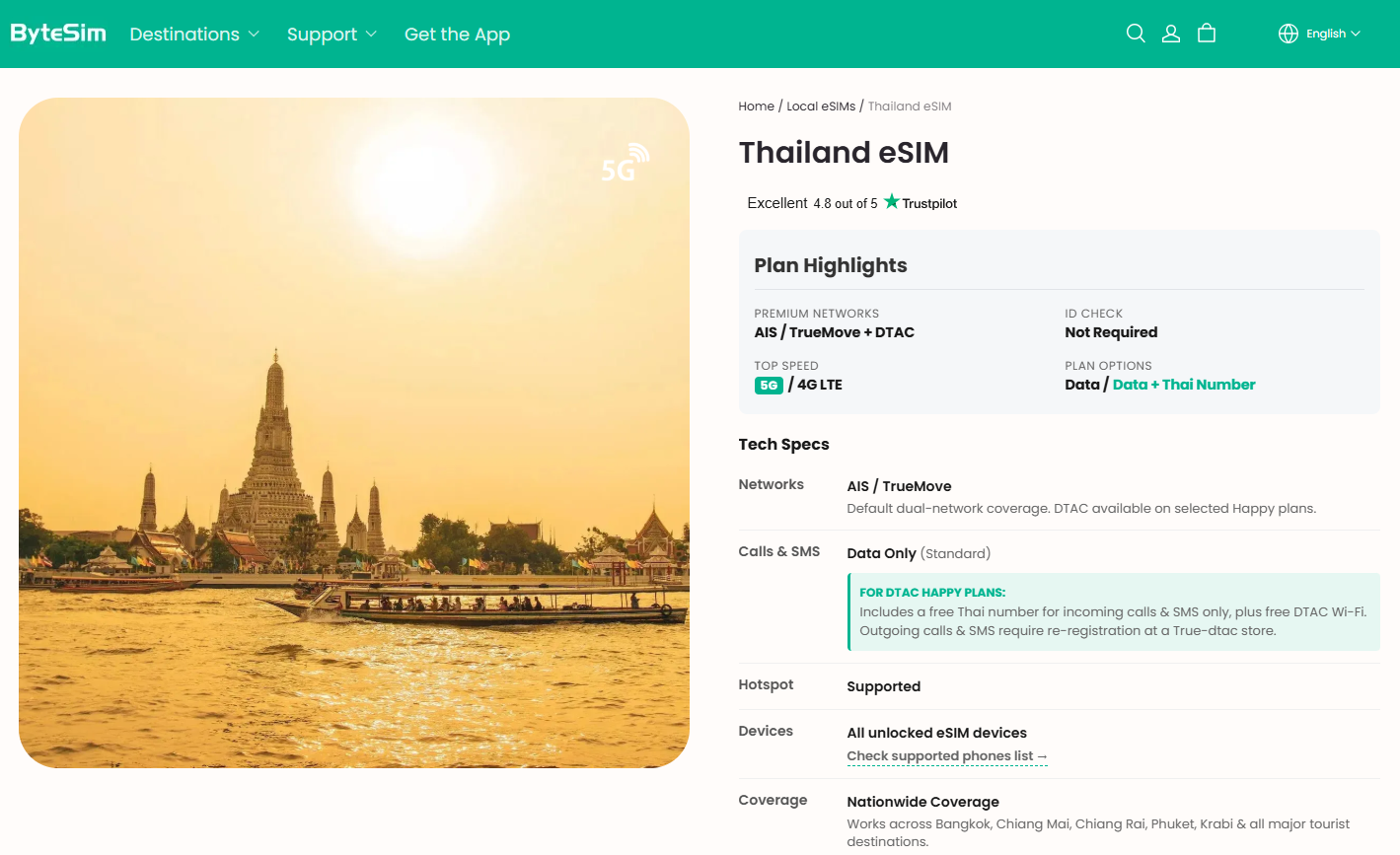The width and height of the screenshot is (1400, 855).
Task: Open Get the App menu item
Action: pos(457,35)
